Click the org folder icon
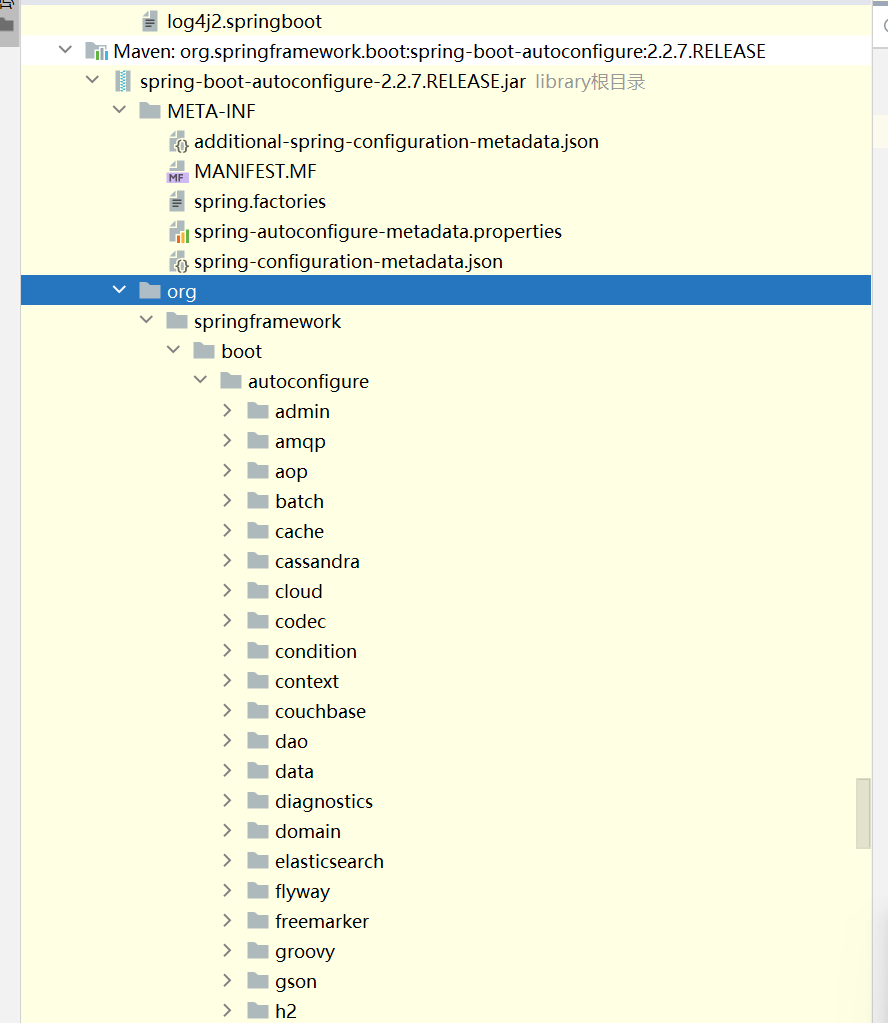 coord(150,290)
